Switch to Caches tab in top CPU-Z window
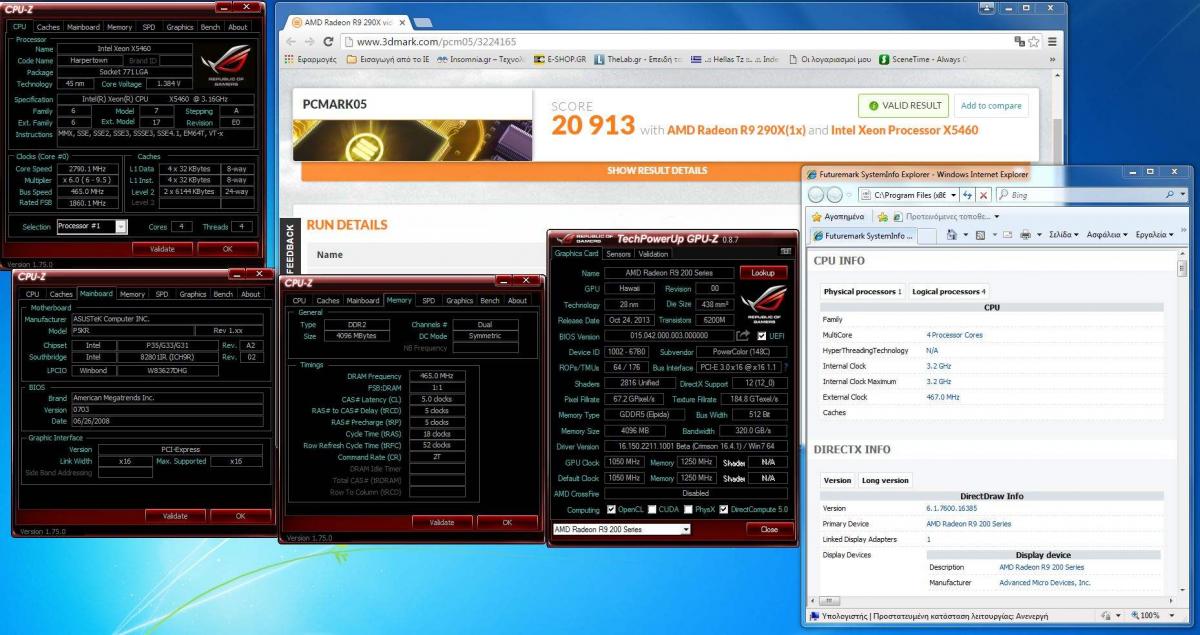The image size is (1200, 635). [x=48, y=27]
